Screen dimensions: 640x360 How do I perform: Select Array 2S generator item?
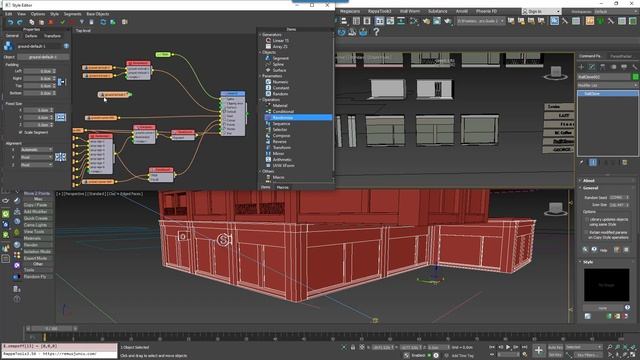point(280,47)
